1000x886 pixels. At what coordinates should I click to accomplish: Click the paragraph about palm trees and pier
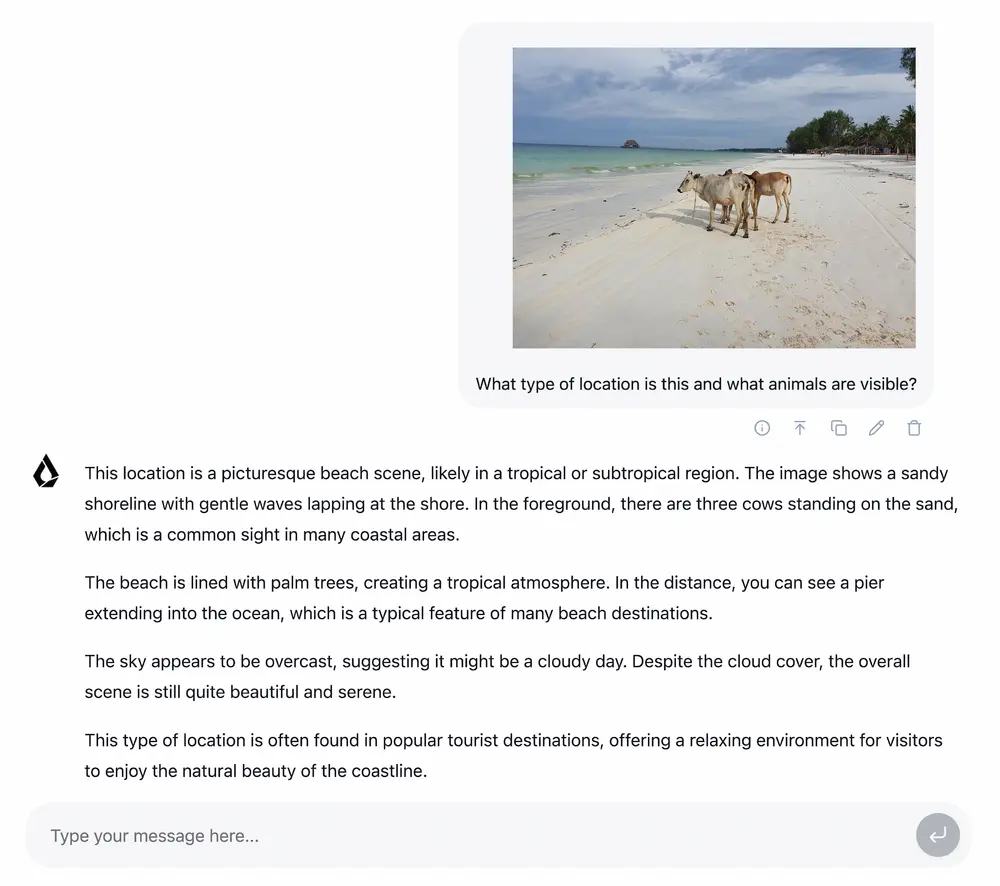484,598
